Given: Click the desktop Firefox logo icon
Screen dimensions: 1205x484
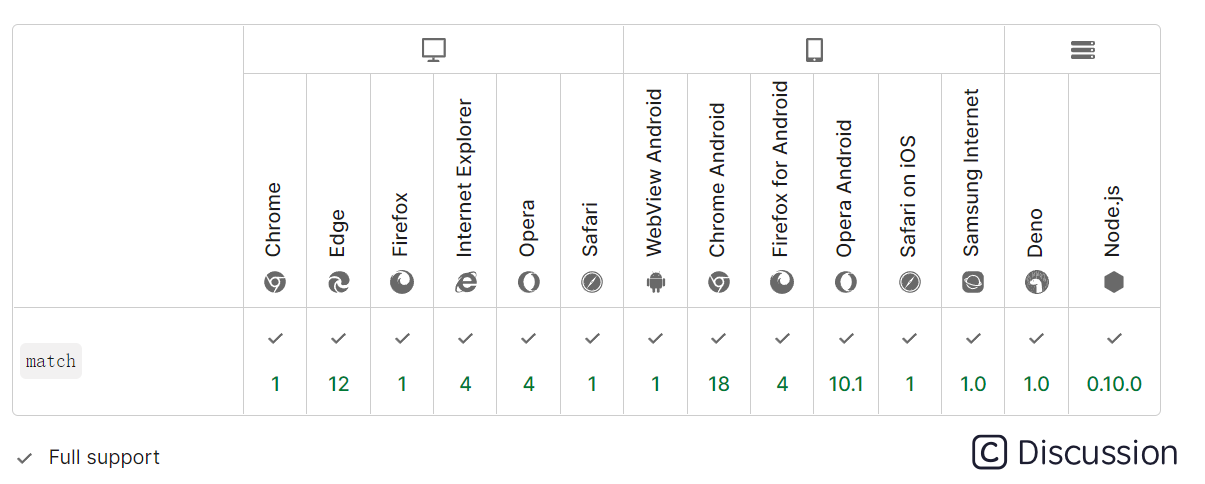Looking at the screenshot, I should (x=402, y=282).
